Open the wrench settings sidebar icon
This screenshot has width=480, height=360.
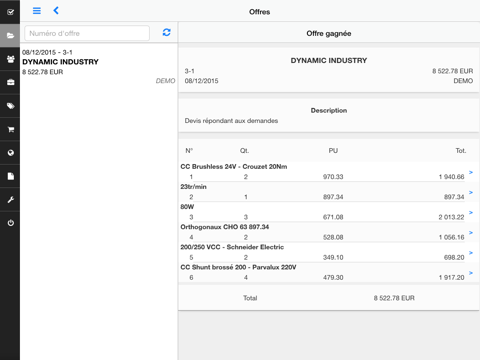(x=10, y=200)
